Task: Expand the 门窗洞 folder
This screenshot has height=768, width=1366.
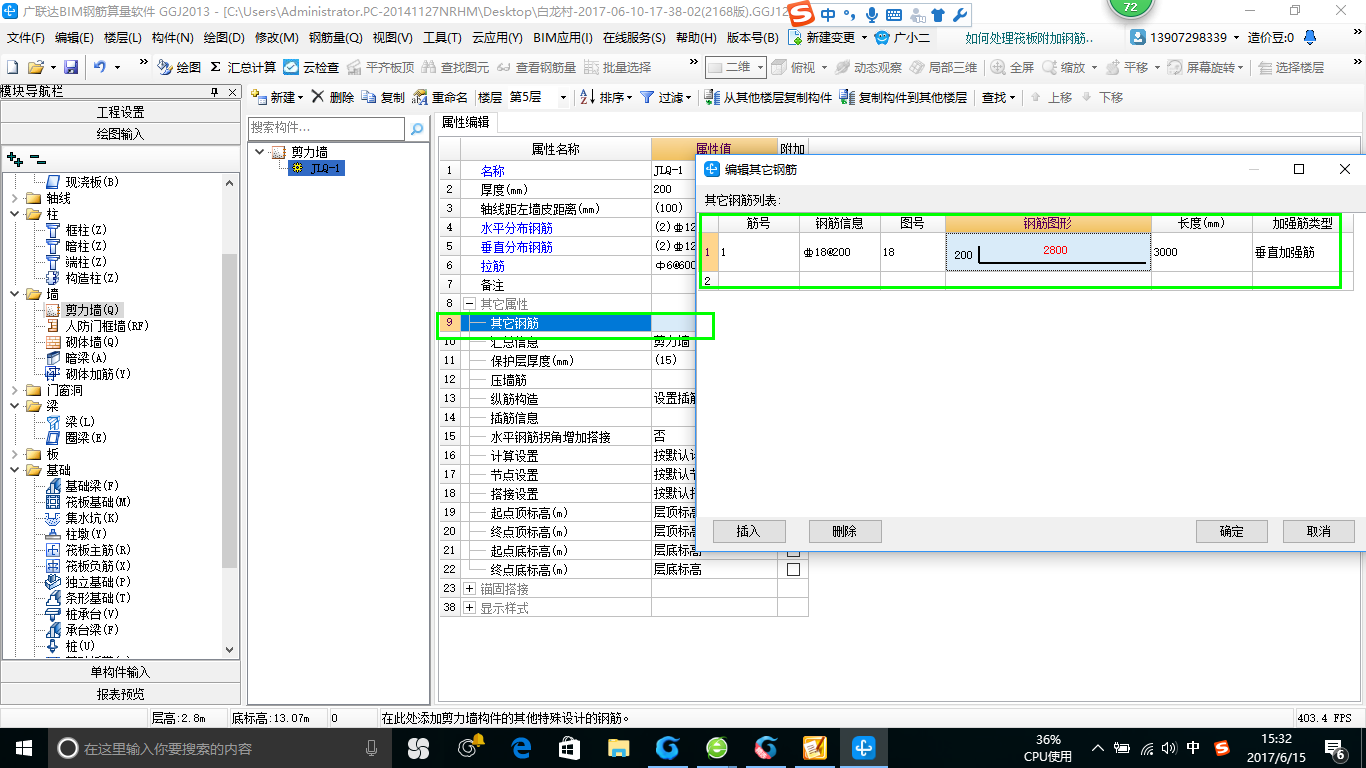Action: 14,390
